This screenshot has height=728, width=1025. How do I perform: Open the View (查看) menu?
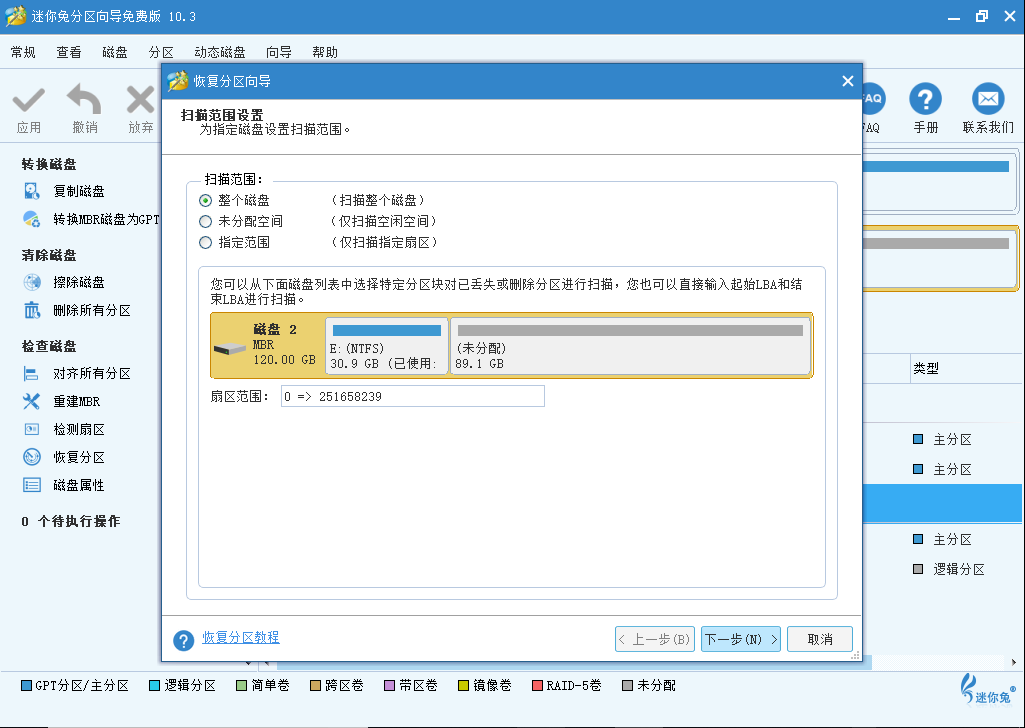69,52
